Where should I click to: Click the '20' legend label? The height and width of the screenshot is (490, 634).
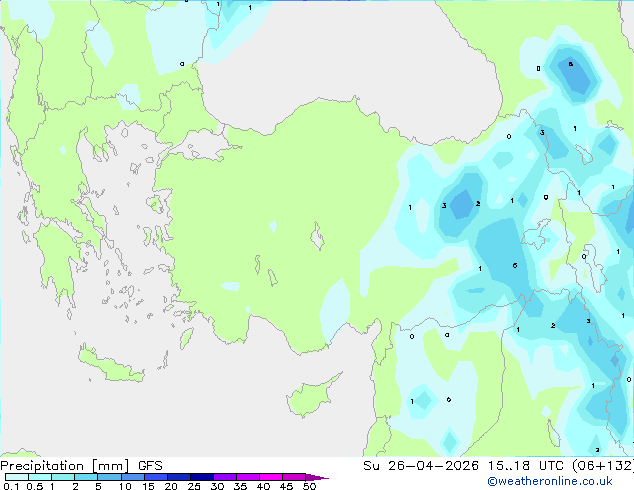click(x=171, y=486)
